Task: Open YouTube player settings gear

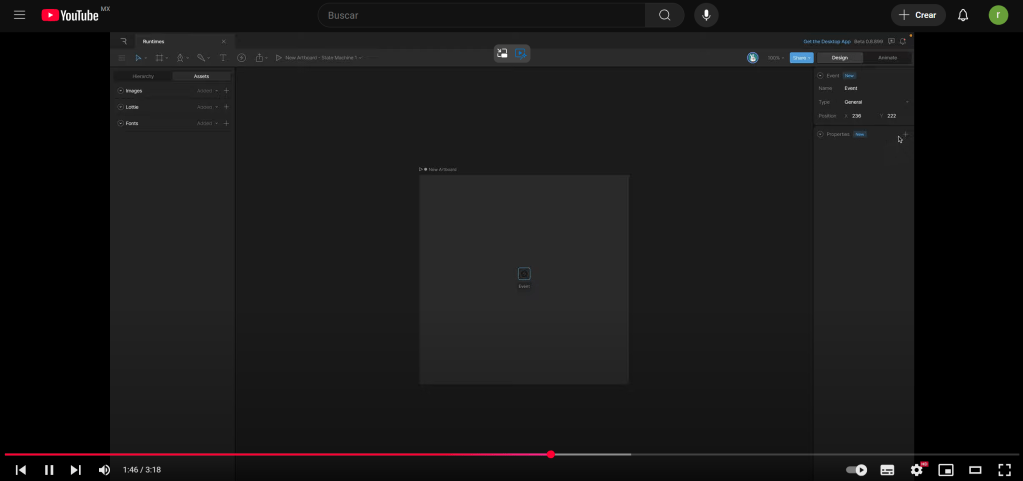Action: [x=916, y=470]
